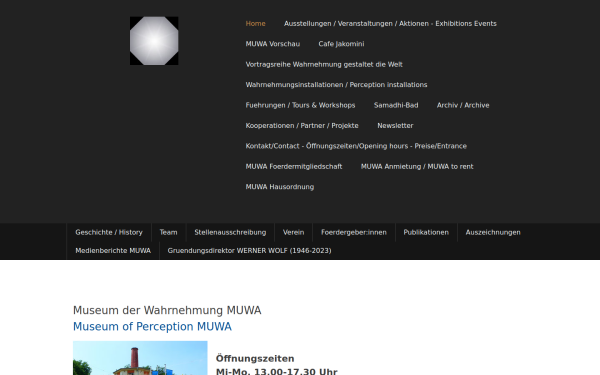Open the Home menu item
Viewport: 600px width, 375px height.
pos(255,24)
